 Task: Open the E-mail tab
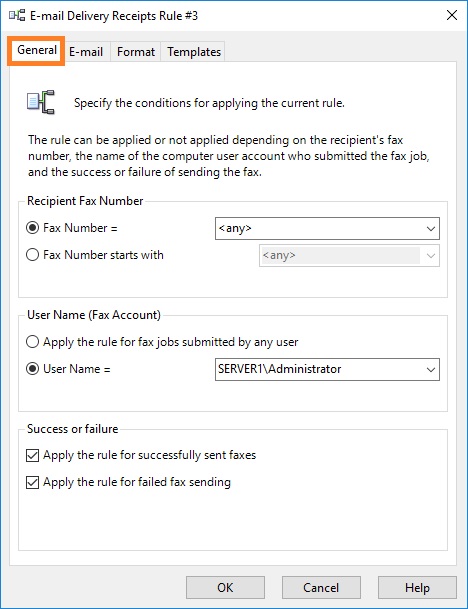(x=86, y=52)
